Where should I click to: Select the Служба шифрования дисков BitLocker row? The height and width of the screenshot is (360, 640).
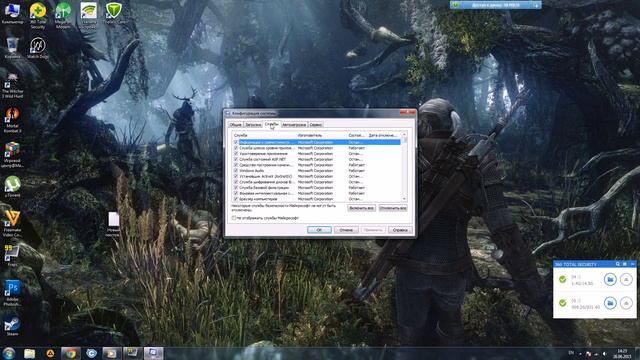[316, 182]
